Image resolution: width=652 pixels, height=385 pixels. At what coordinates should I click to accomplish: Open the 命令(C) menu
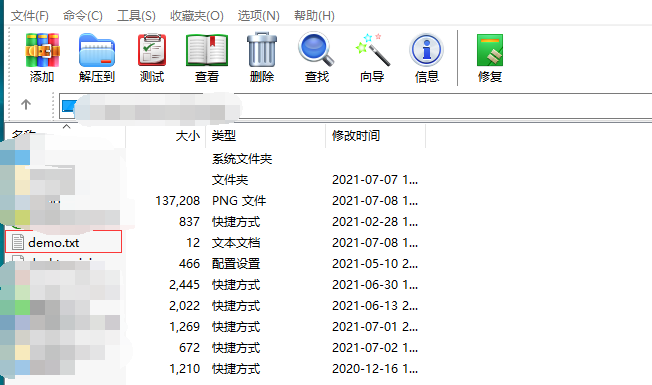[83, 16]
